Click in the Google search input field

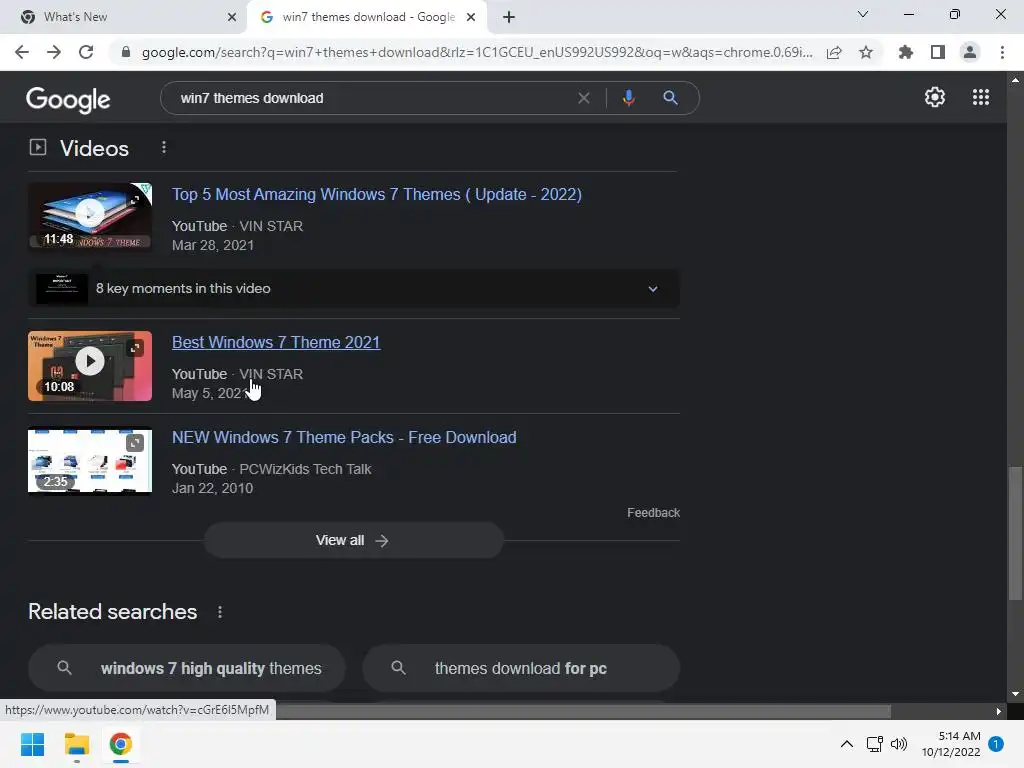tap(372, 98)
